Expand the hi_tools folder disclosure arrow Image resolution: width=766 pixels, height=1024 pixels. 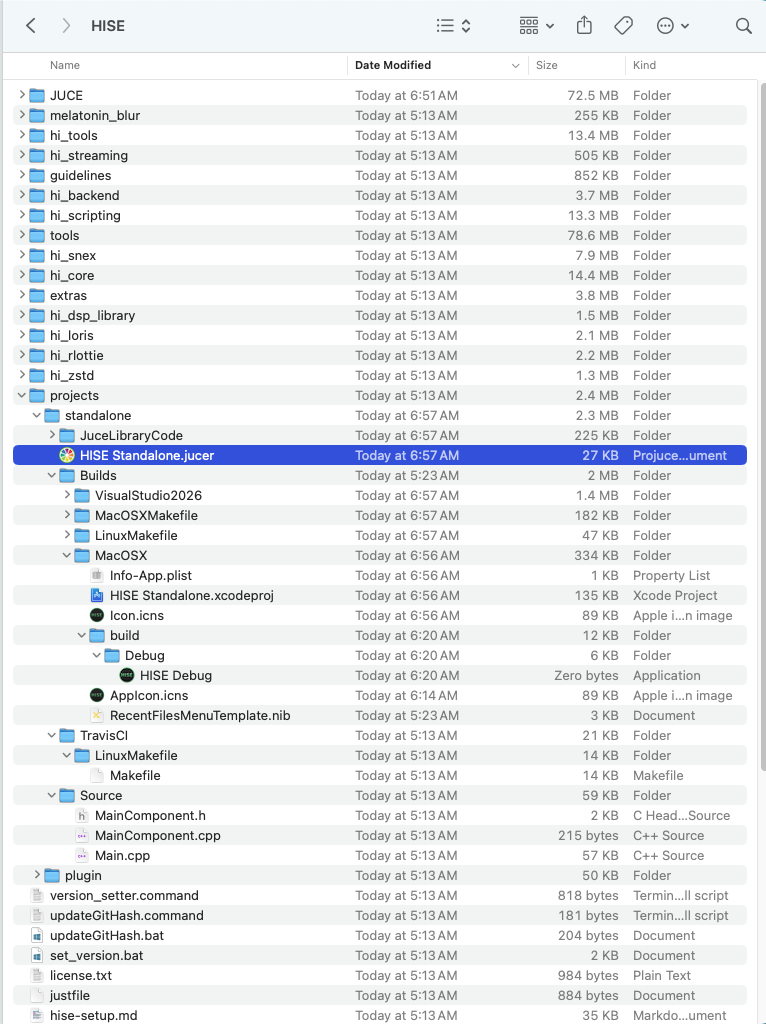click(x=22, y=135)
